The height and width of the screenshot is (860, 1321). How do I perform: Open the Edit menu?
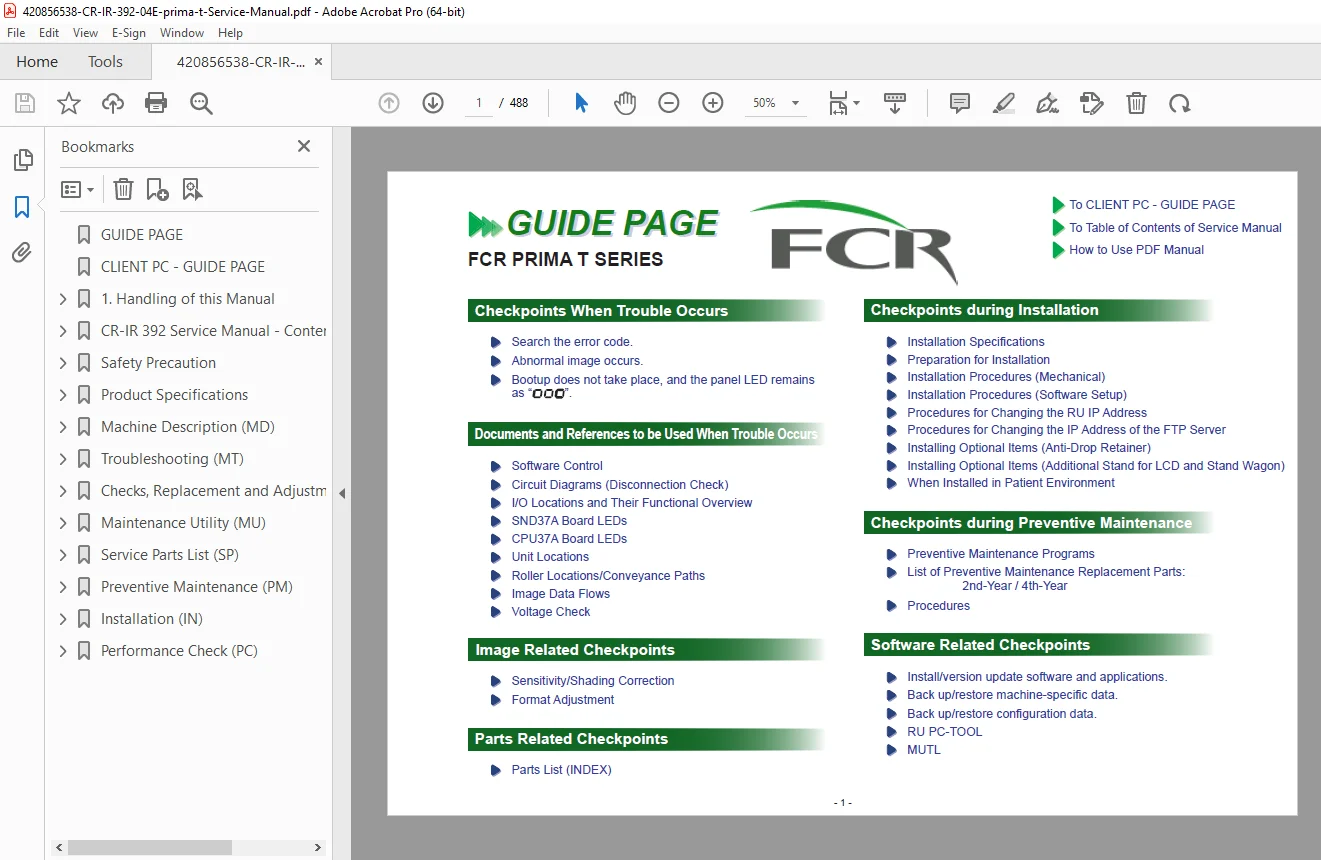(49, 33)
